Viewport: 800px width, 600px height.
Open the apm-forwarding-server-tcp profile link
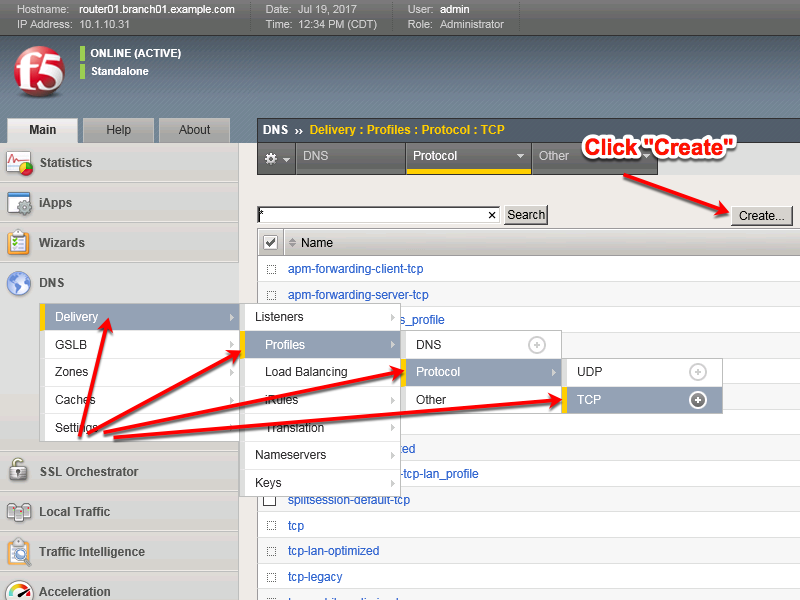tap(358, 295)
